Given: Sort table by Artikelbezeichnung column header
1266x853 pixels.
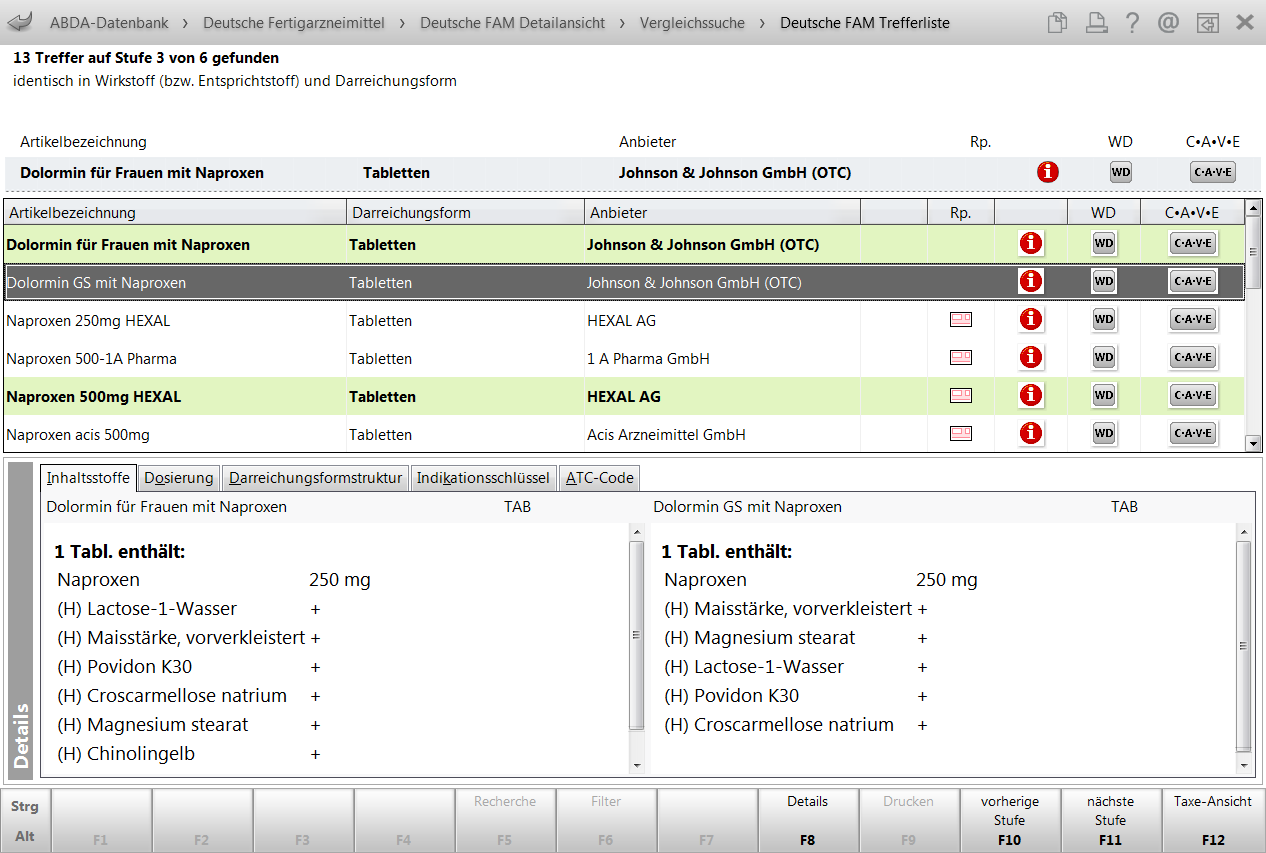Looking at the screenshot, I should (176, 212).
